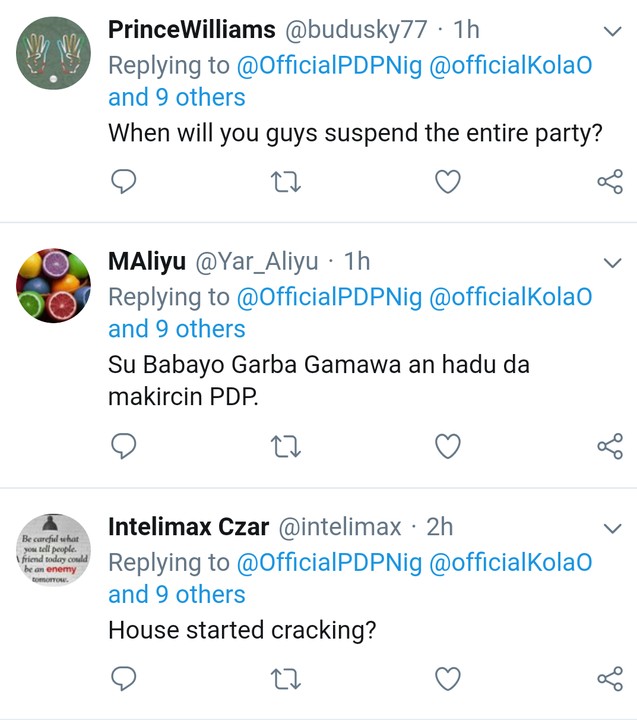
Task: Open @officialKolaO mention in MAliyu's reply
Action: pos(511,297)
